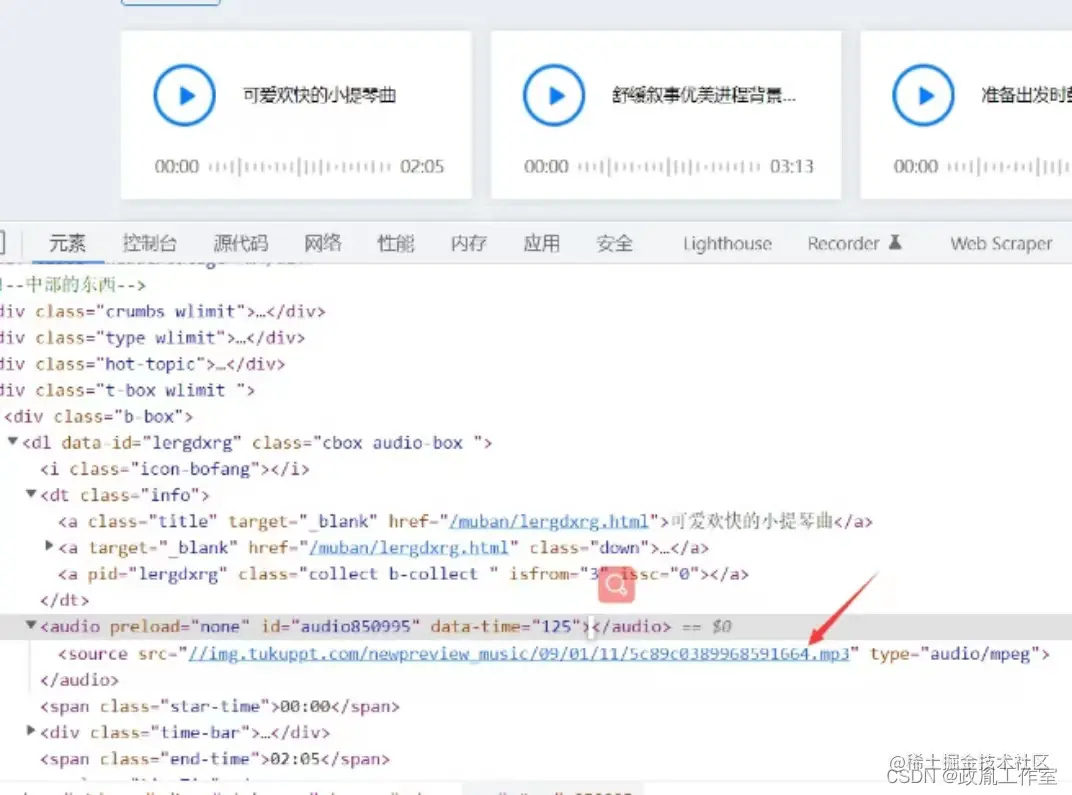Select the div class type wlimit row
Image resolution: width=1072 pixels, height=795 pixels.
152,338
